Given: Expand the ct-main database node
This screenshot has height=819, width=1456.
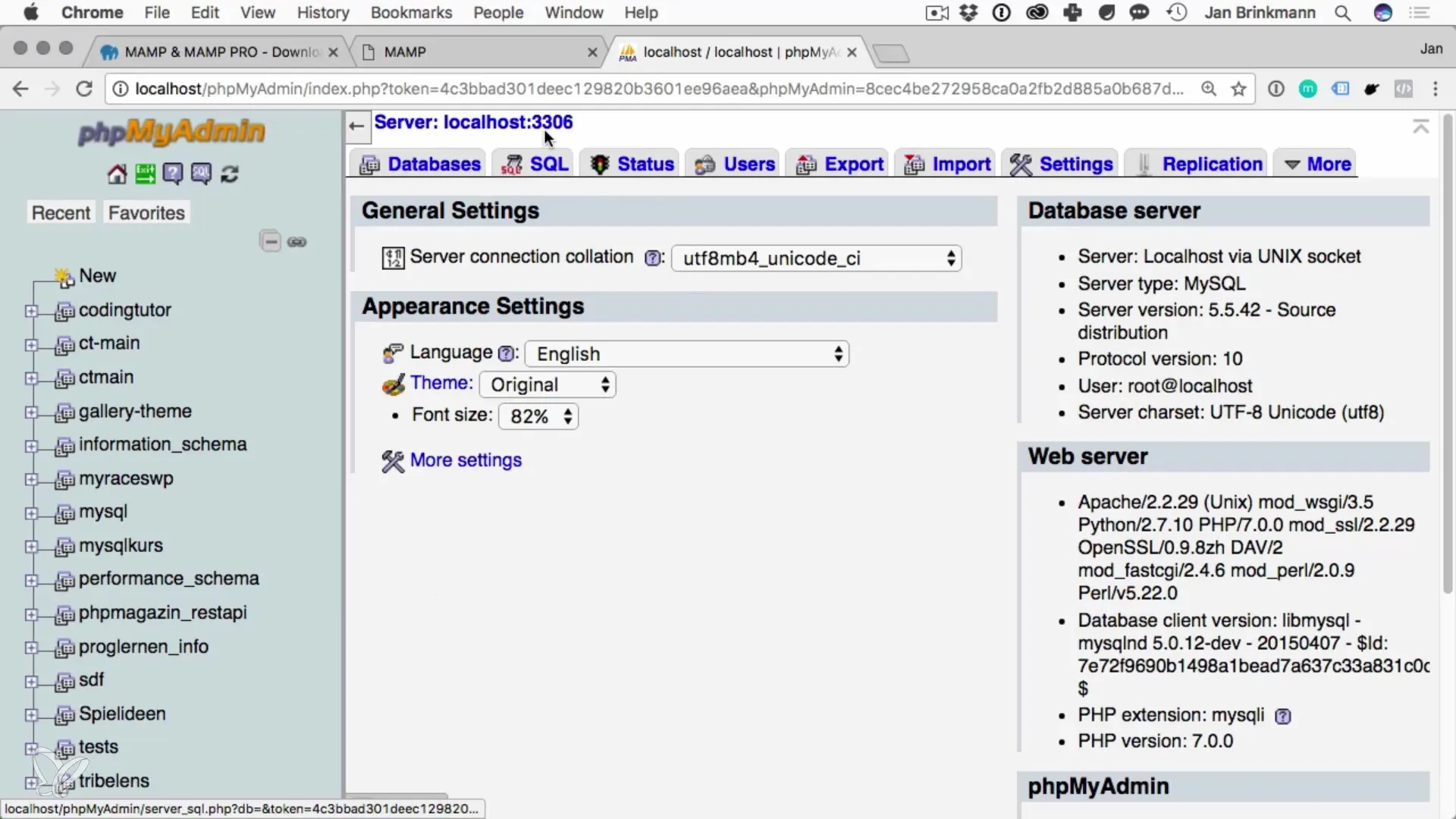Looking at the screenshot, I should coord(31,345).
